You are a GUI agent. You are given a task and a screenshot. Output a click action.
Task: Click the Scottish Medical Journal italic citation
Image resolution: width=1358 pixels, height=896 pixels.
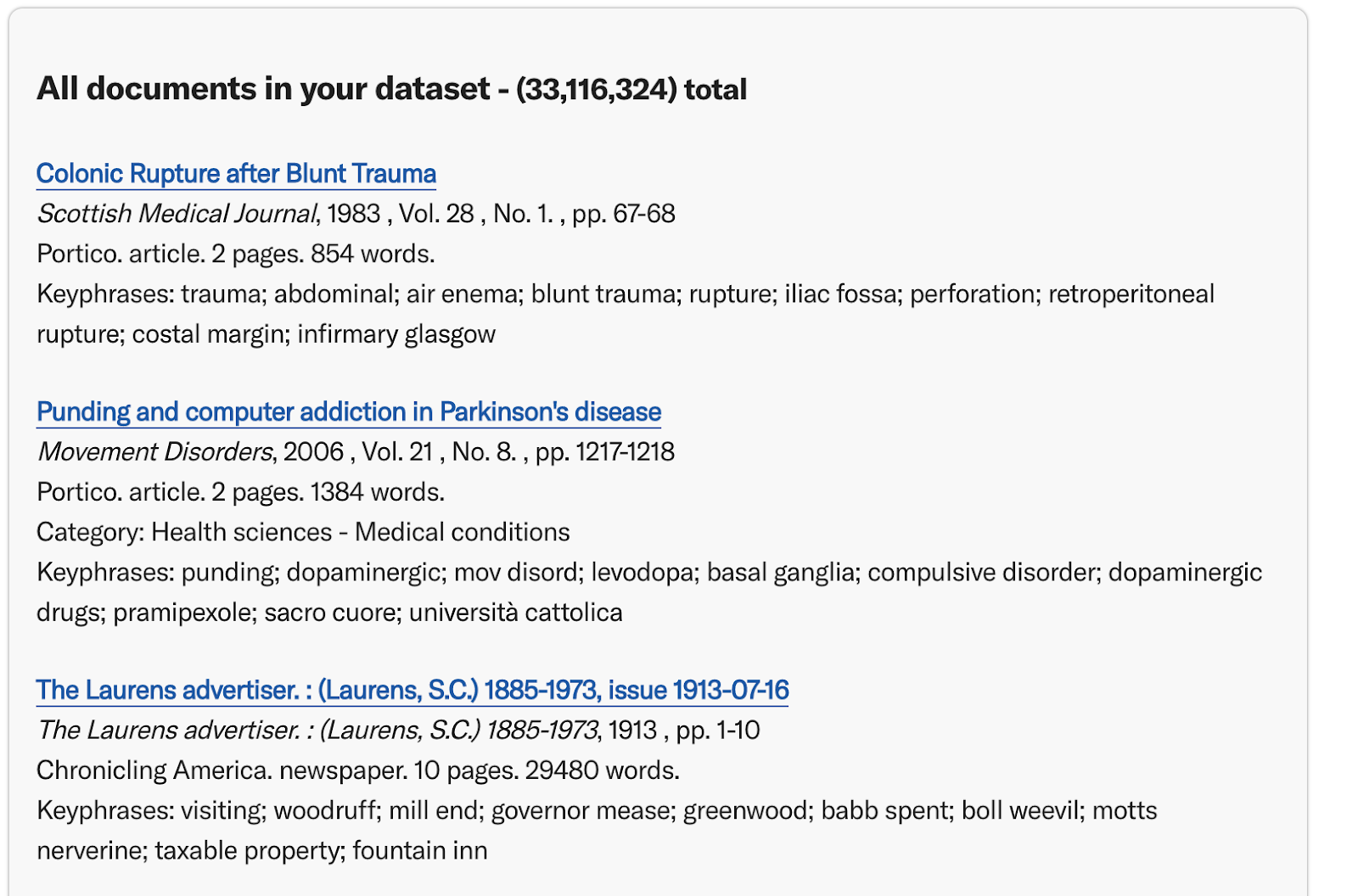[x=177, y=214]
